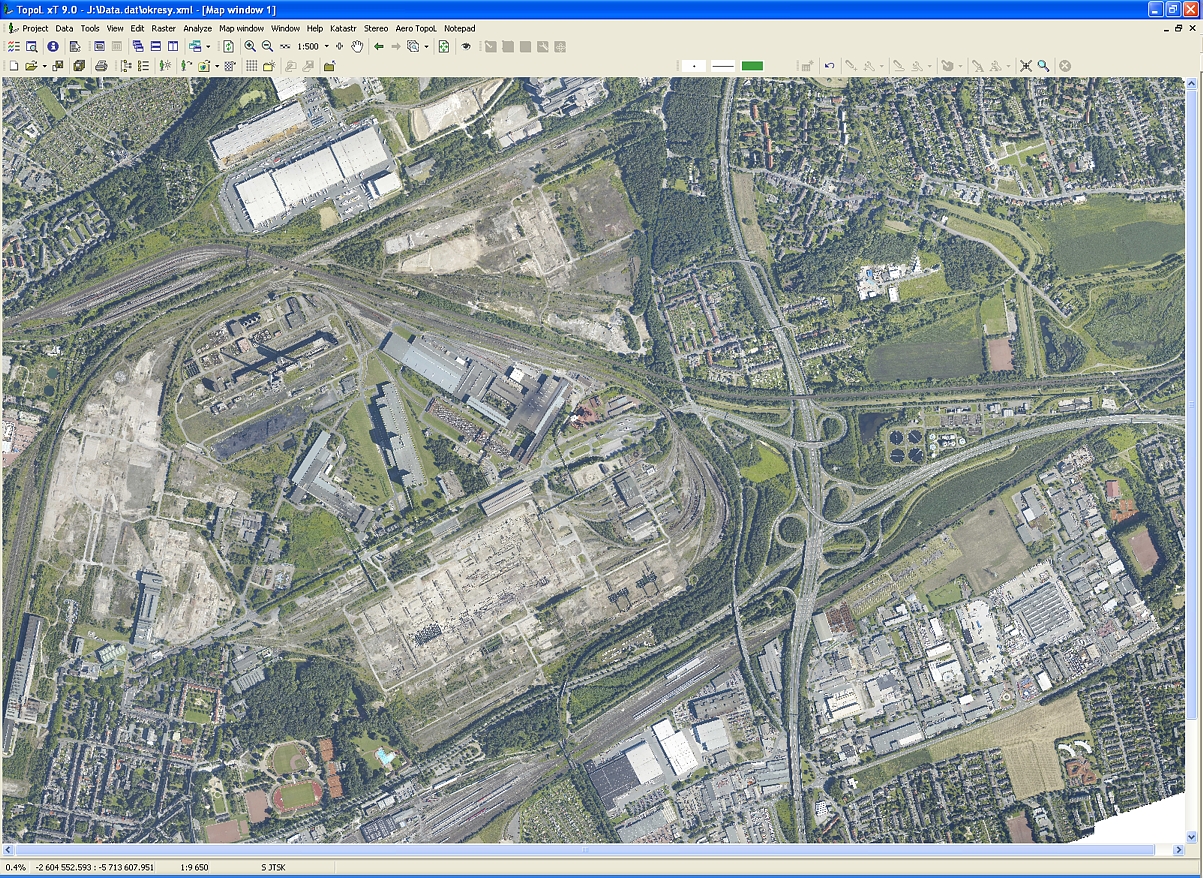Expand the dropdown arrow beside zoom window tool
Viewport: 1203px width, 878px height.
(426, 47)
